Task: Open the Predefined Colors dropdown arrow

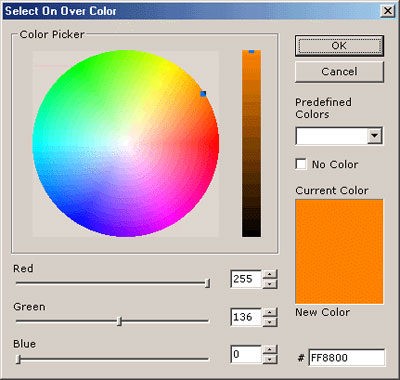Action: [x=375, y=136]
